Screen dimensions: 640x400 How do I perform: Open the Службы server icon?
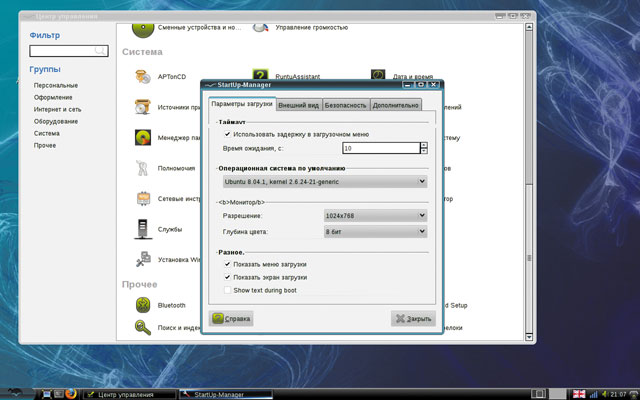tap(143, 229)
